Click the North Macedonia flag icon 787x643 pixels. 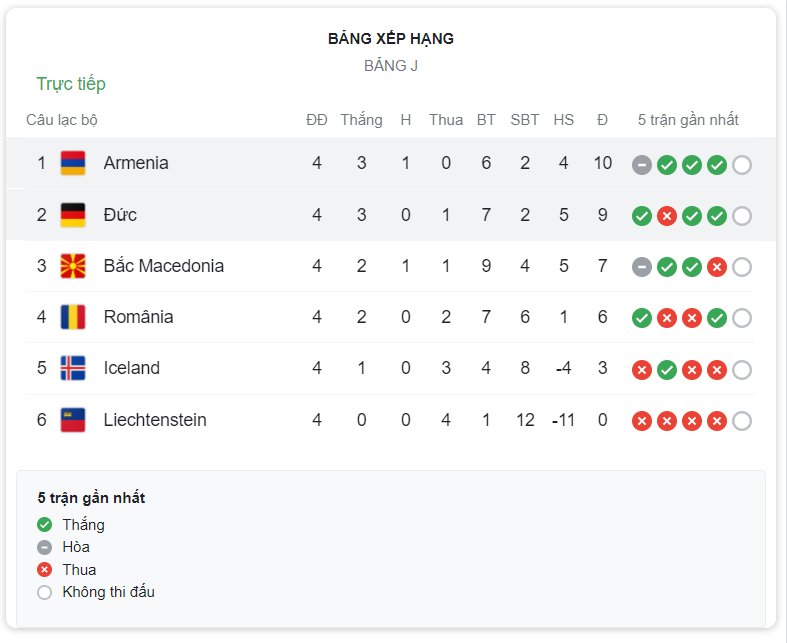tap(73, 266)
